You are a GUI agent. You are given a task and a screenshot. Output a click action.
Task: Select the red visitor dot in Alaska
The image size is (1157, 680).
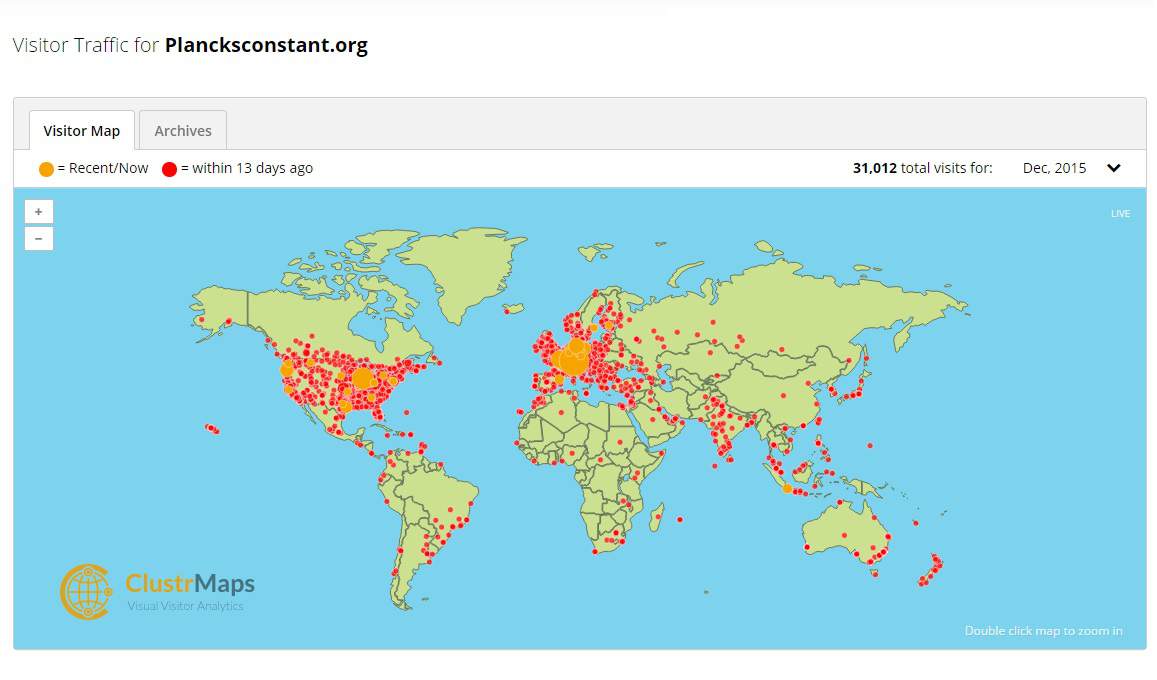tap(230, 322)
